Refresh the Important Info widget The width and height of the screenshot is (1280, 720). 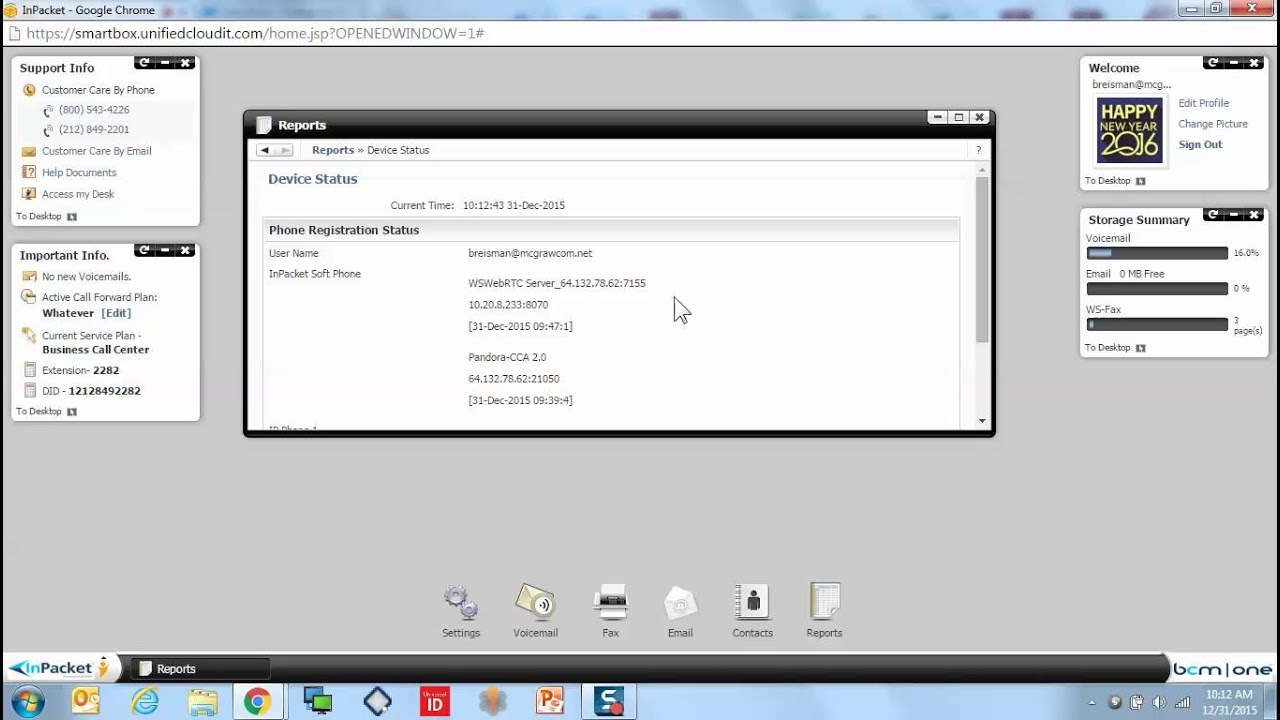pyautogui.click(x=144, y=250)
